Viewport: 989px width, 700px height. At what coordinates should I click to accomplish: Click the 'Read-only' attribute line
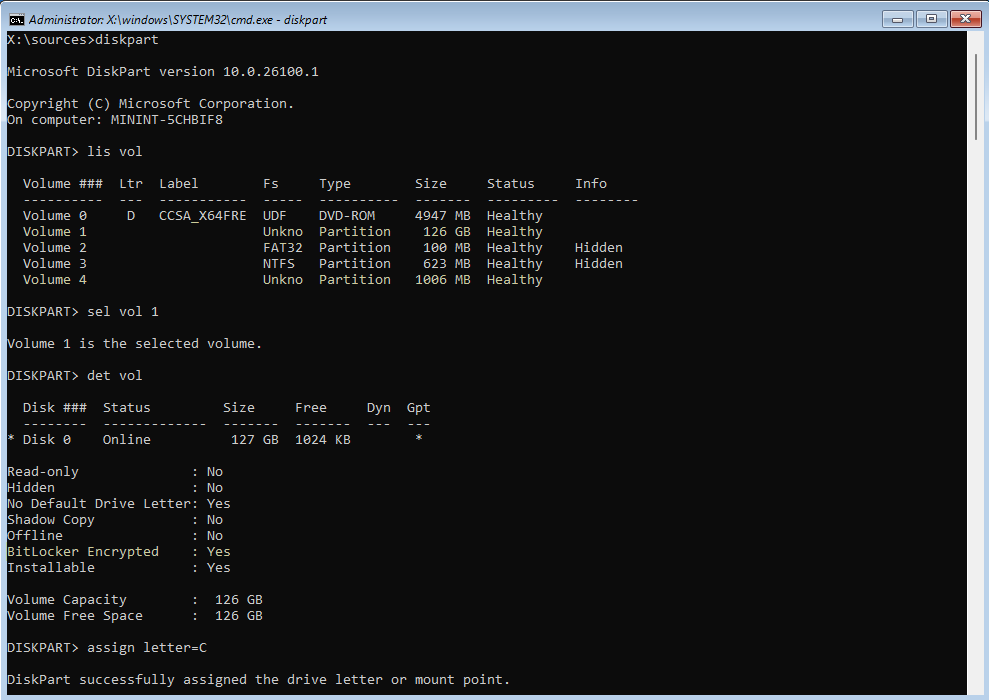pyautogui.click(x=115, y=472)
